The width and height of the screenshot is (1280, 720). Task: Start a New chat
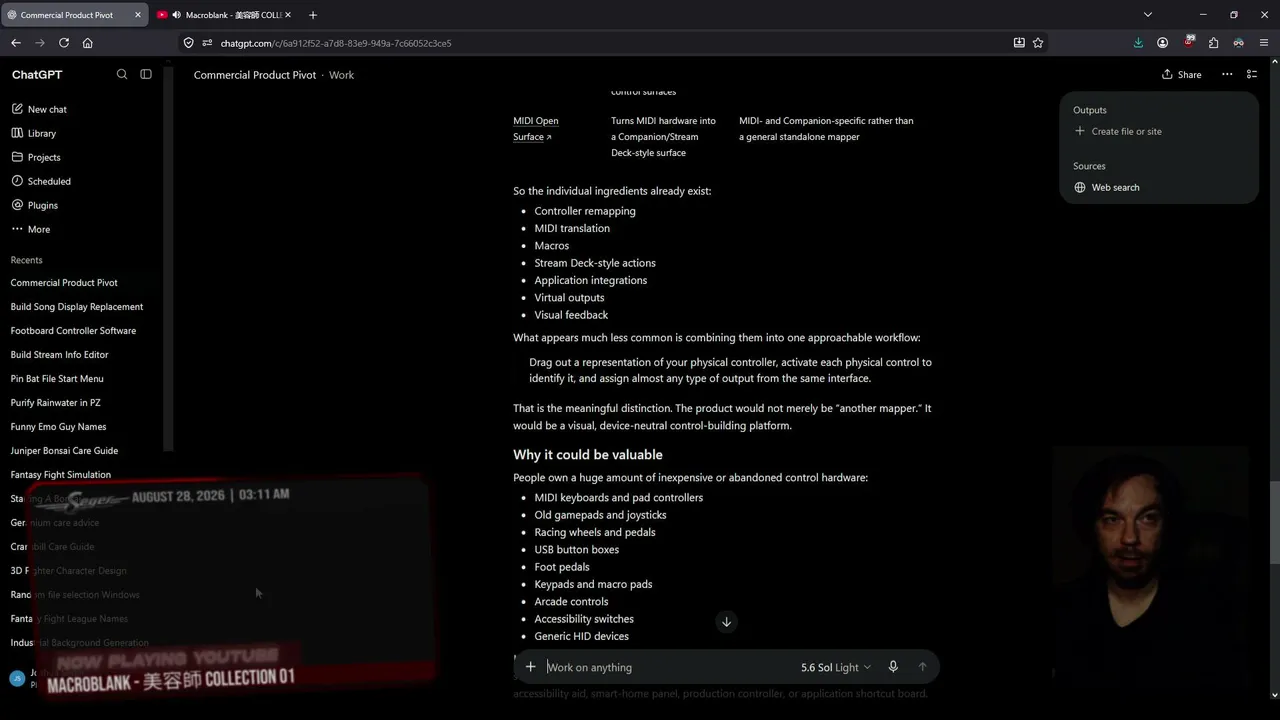47,109
